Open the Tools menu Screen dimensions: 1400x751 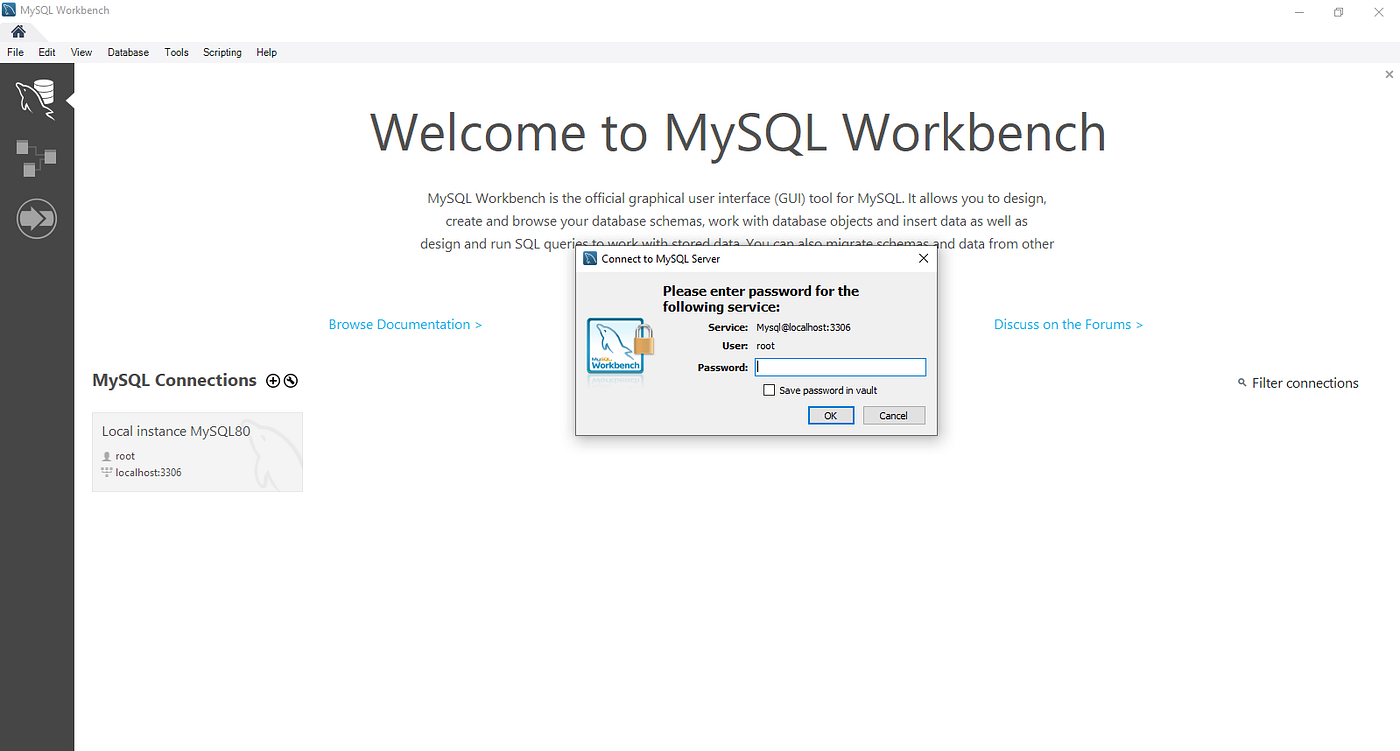(176, 52)
